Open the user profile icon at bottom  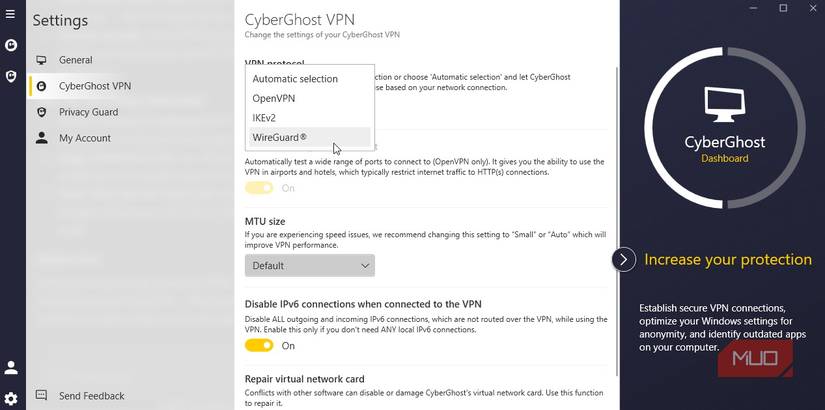click(x=11, y=368)
